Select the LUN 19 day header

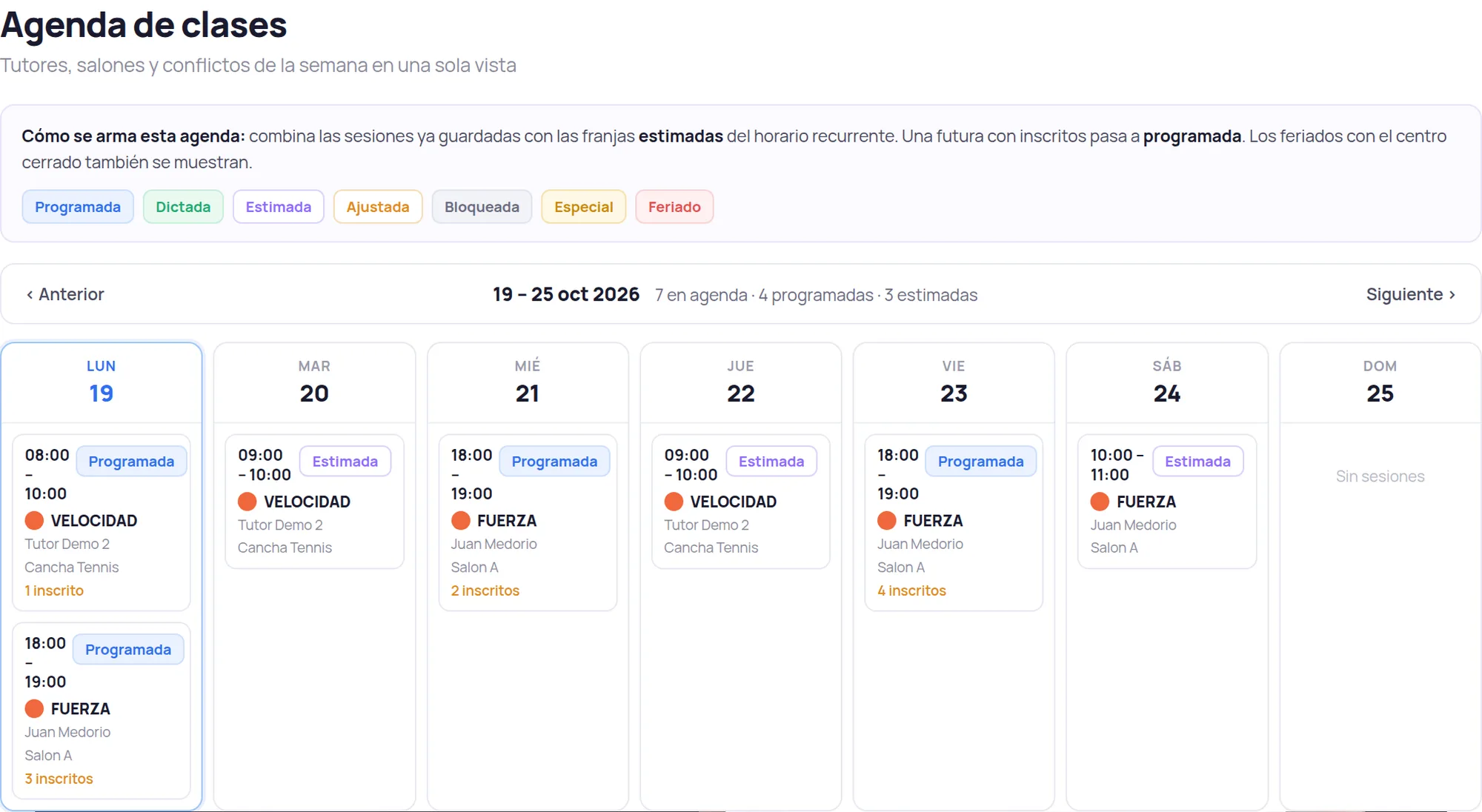(x=102, y=382)
